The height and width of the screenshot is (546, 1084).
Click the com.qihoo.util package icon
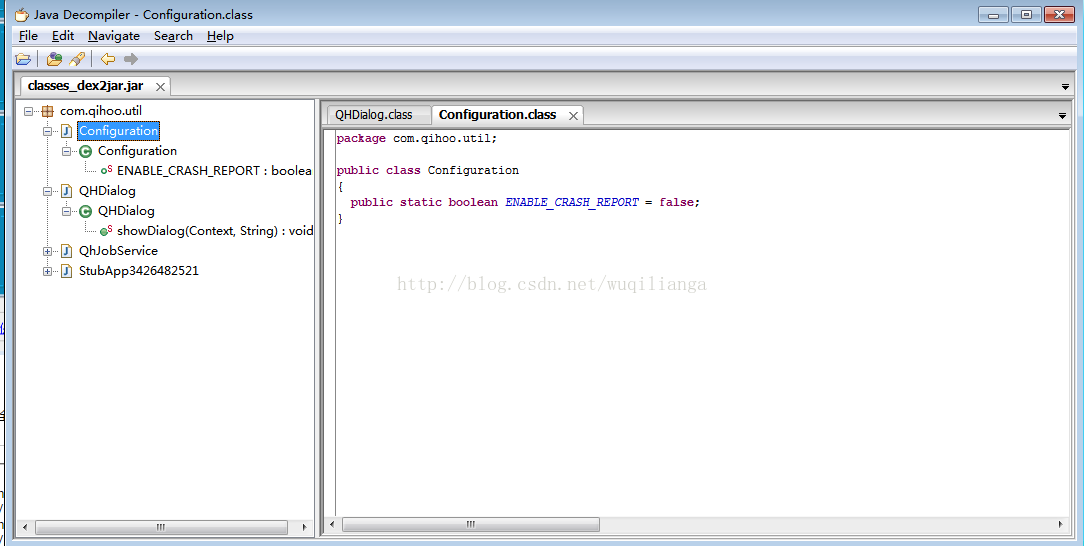[48, 111]
